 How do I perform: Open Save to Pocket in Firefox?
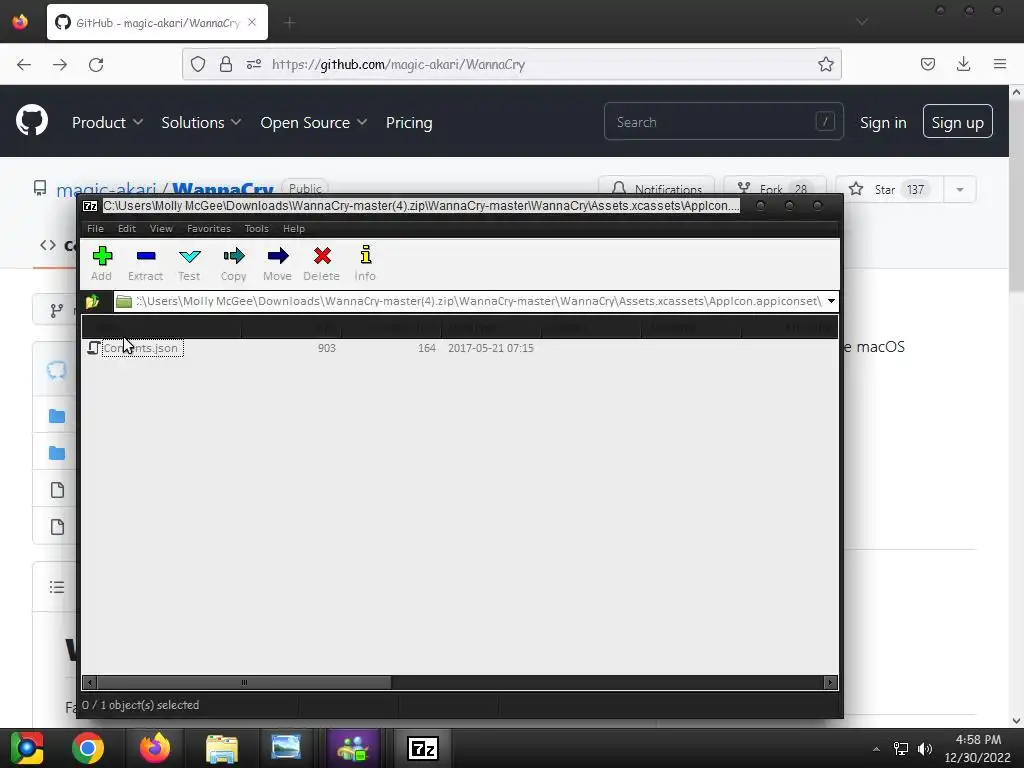pyautogui.click(x=927, y=64)
